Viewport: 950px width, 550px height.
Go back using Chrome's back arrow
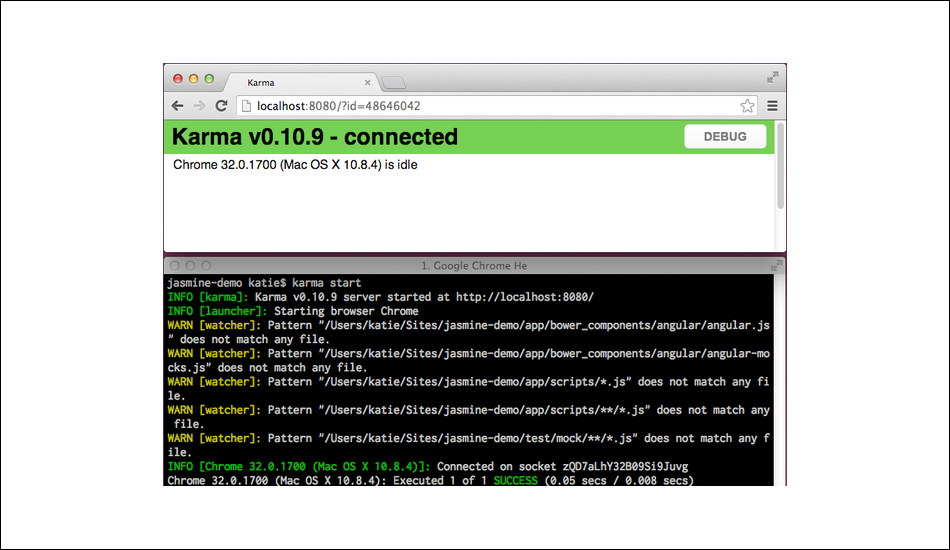[x=178, y=106]
